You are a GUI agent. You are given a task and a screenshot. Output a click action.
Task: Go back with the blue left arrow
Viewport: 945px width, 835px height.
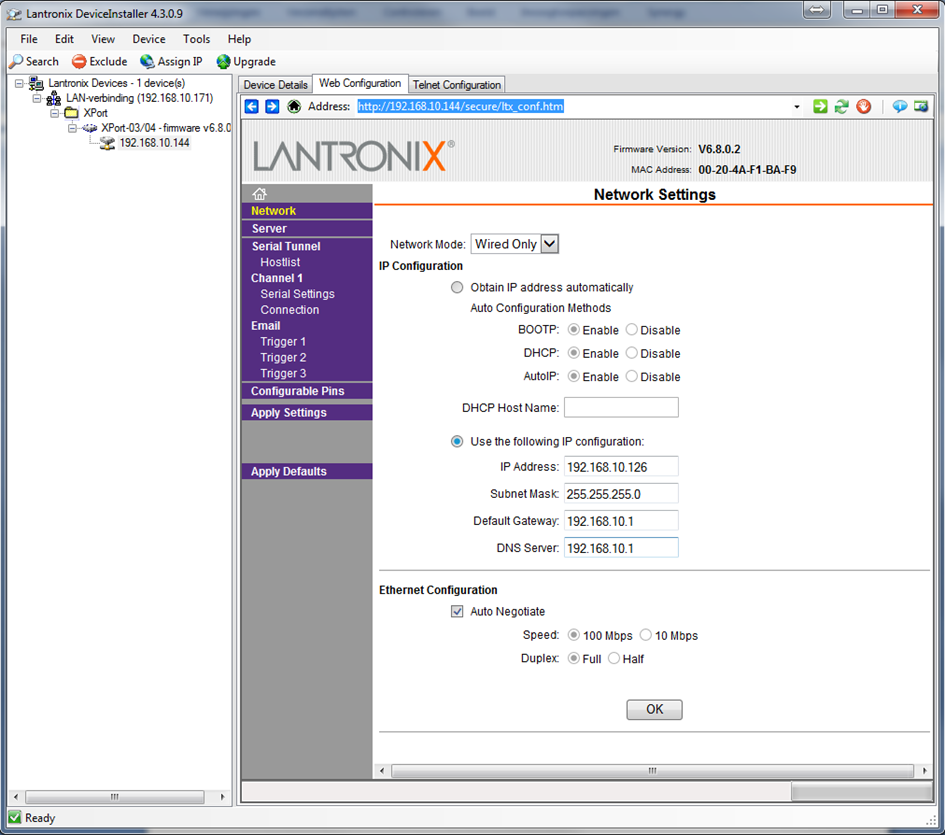252,107
